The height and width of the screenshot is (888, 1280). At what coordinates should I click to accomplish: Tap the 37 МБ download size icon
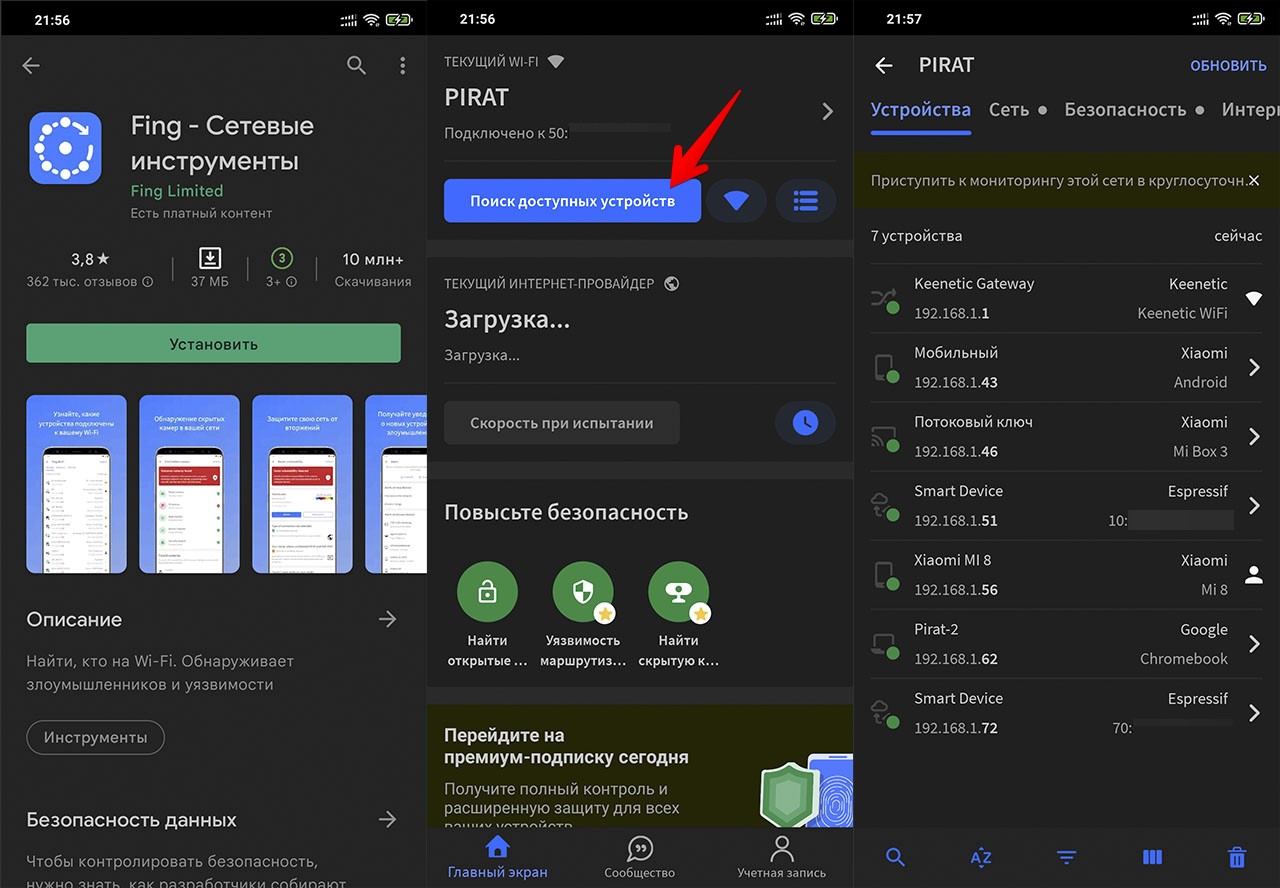pyautogui.click(x=210, y=259)
